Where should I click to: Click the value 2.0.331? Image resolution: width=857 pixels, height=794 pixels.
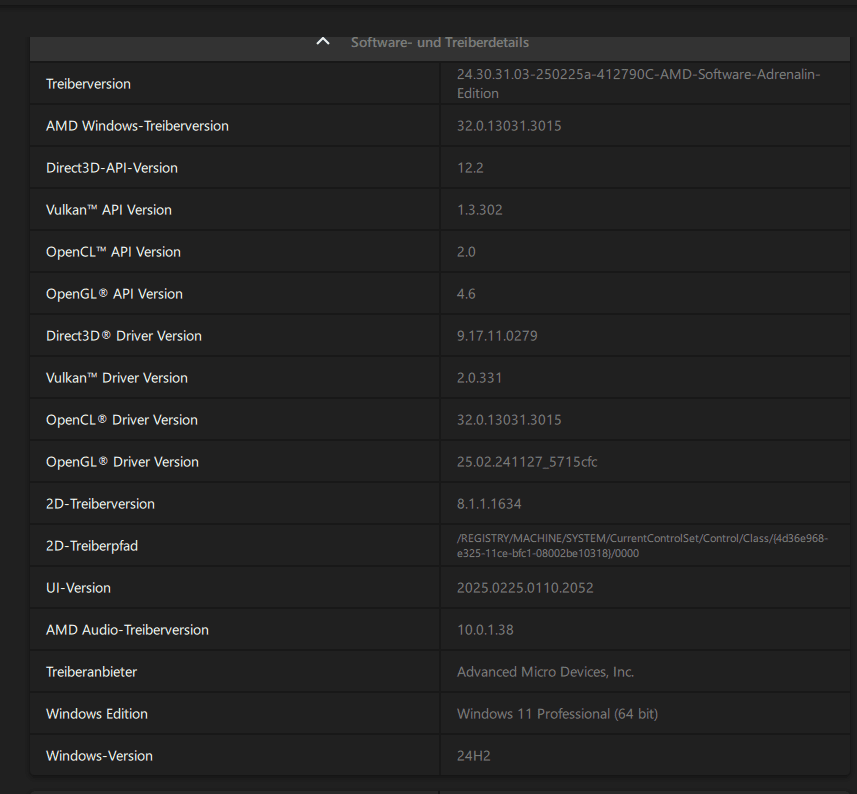[x=479, y=378]
